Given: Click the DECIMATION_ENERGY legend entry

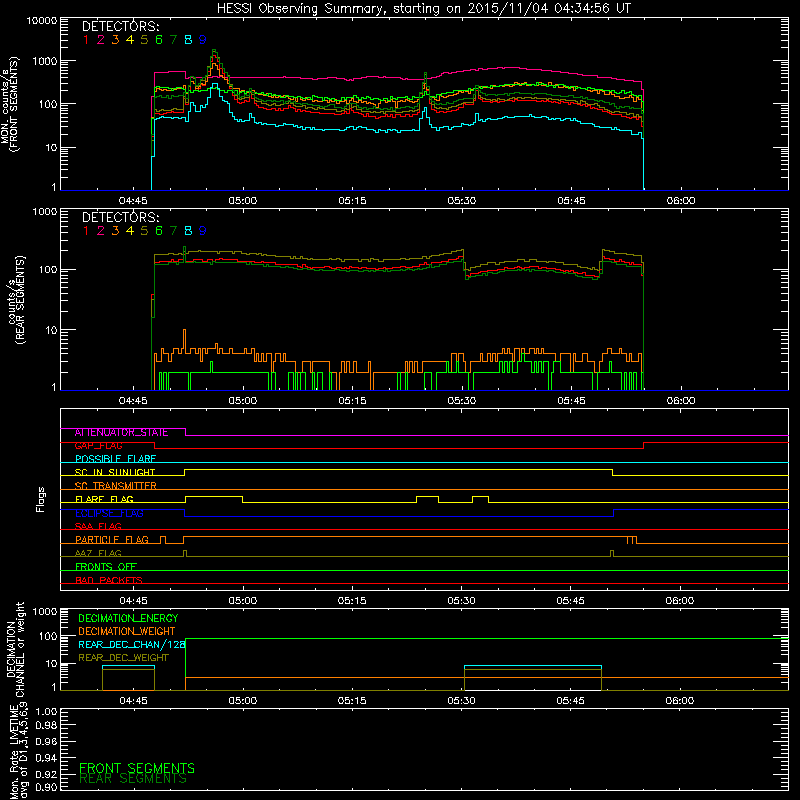Looking at the screenshot, I should pos(128,618).
